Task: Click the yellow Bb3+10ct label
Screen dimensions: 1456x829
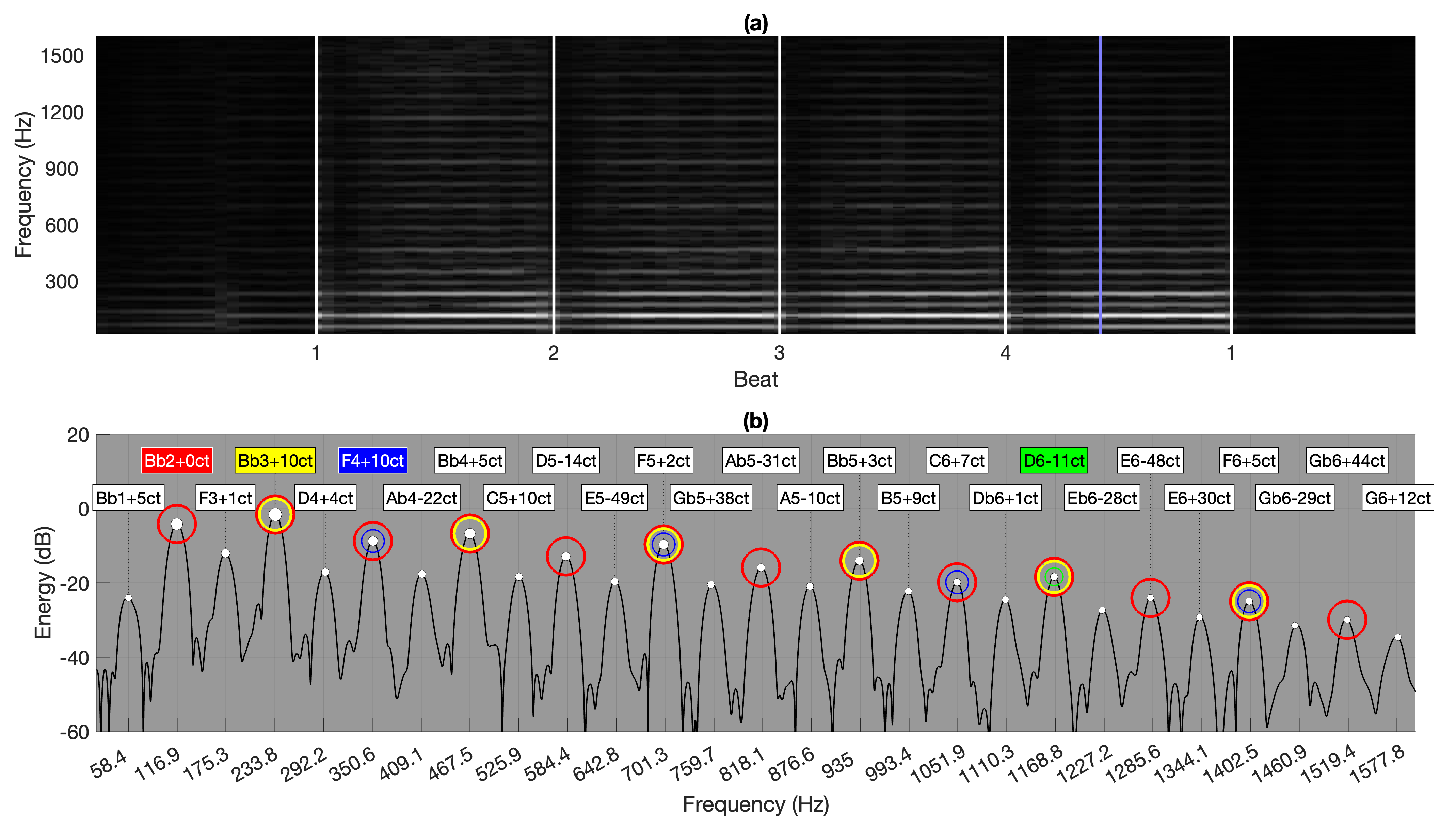Action: point(275,460)
